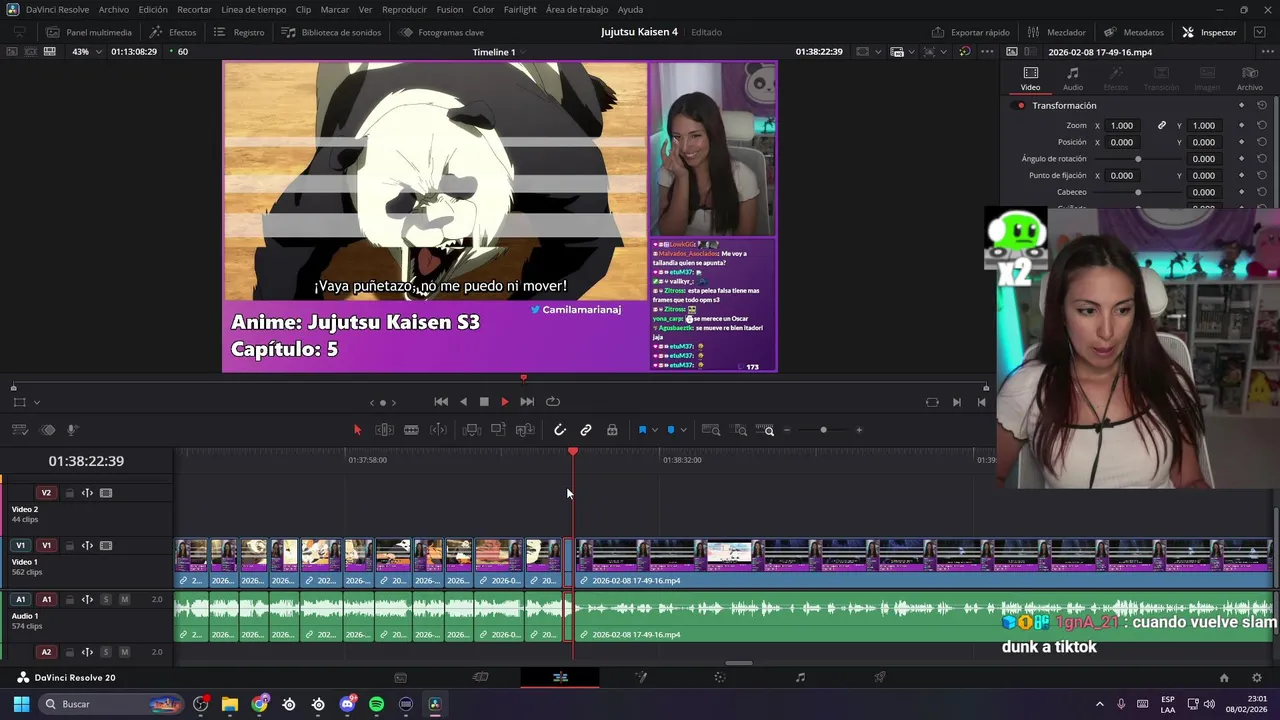Toggle auto track selector on Audio 1
Screen dimensions: 1280x720
[x=87, y=600]
